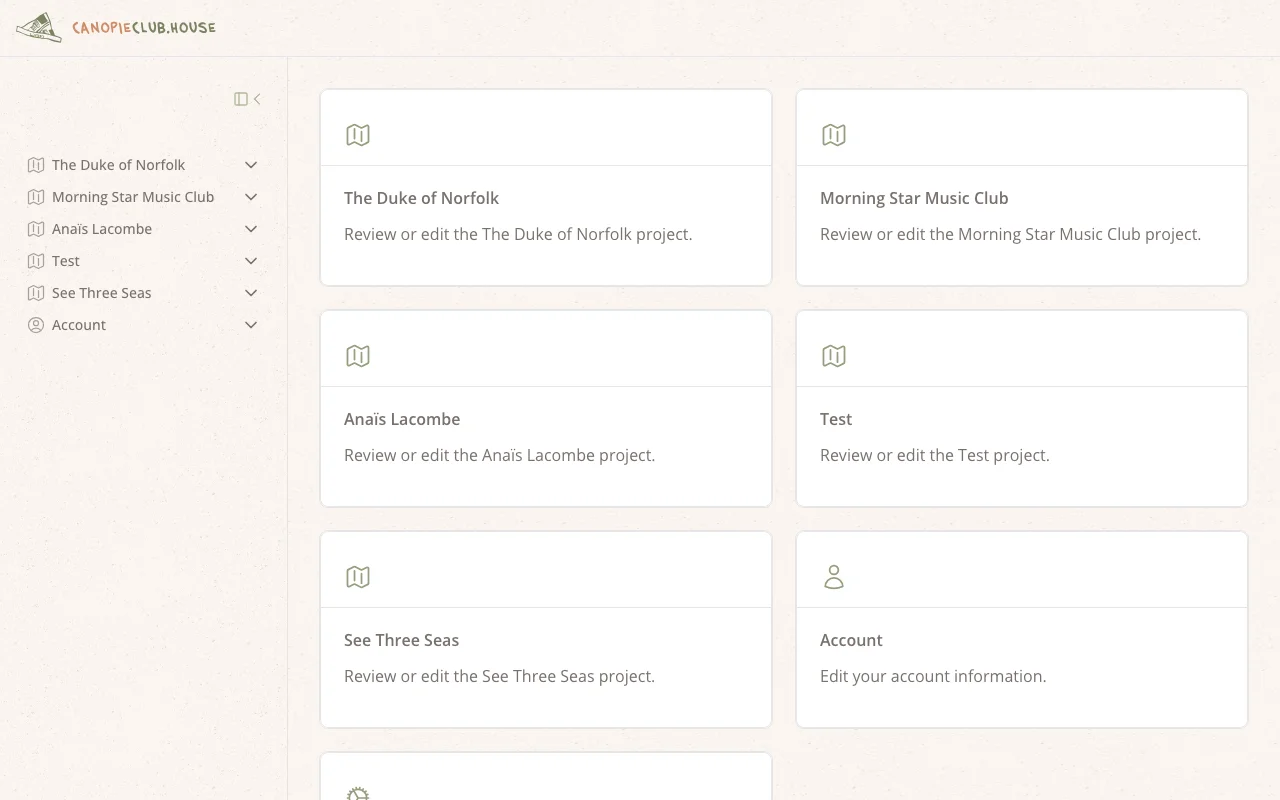1280x800 pixels.
Task: Click 'Review or edit the Test project.'
Action: [x=934, y=455]
